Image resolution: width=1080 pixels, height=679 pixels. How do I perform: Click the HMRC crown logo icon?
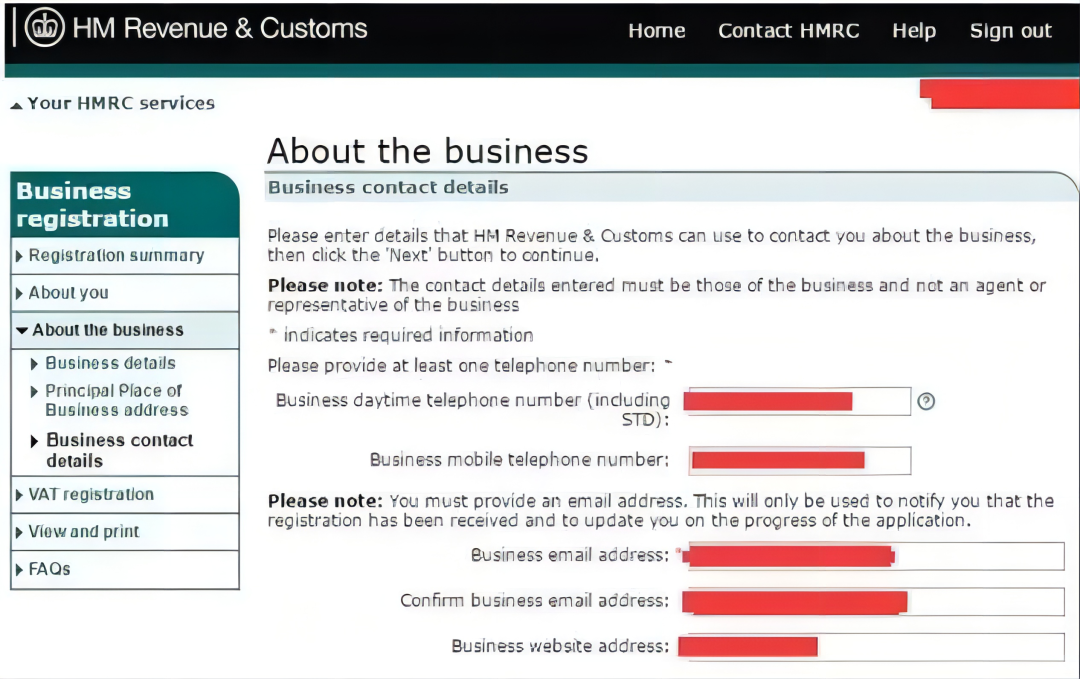pyautogui.click(x=45, y=28)
